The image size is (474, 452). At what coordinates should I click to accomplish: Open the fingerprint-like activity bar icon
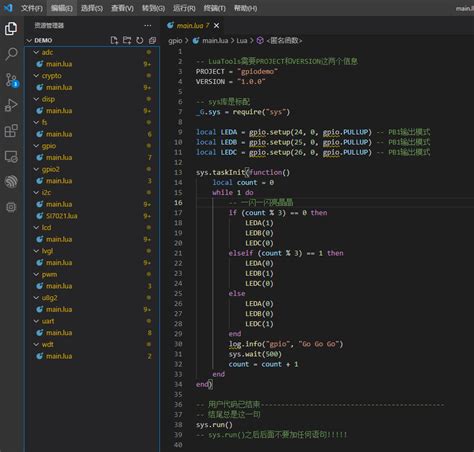[11, 182]
